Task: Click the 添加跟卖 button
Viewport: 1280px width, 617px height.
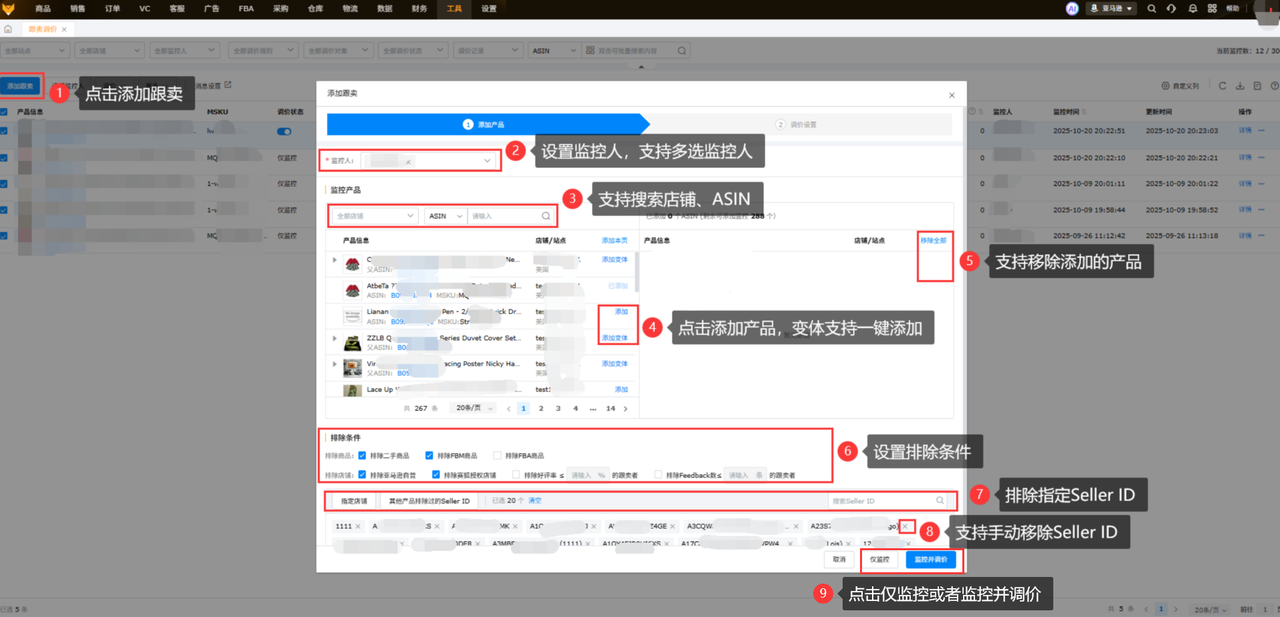Action: (x=21, y=87)
